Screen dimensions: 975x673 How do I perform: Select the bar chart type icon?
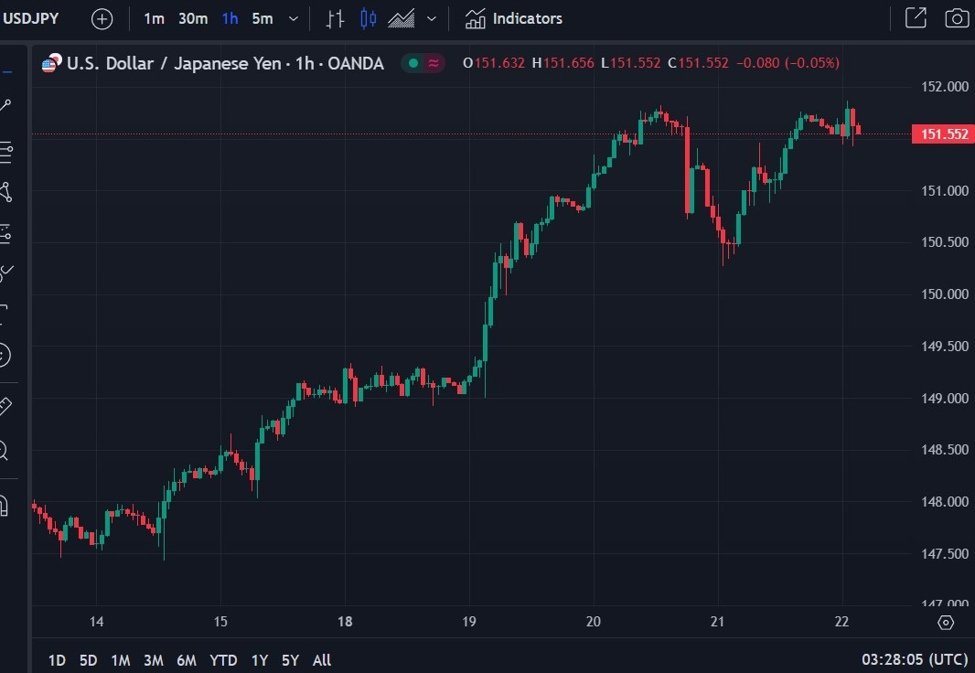(x=336, y=19)
